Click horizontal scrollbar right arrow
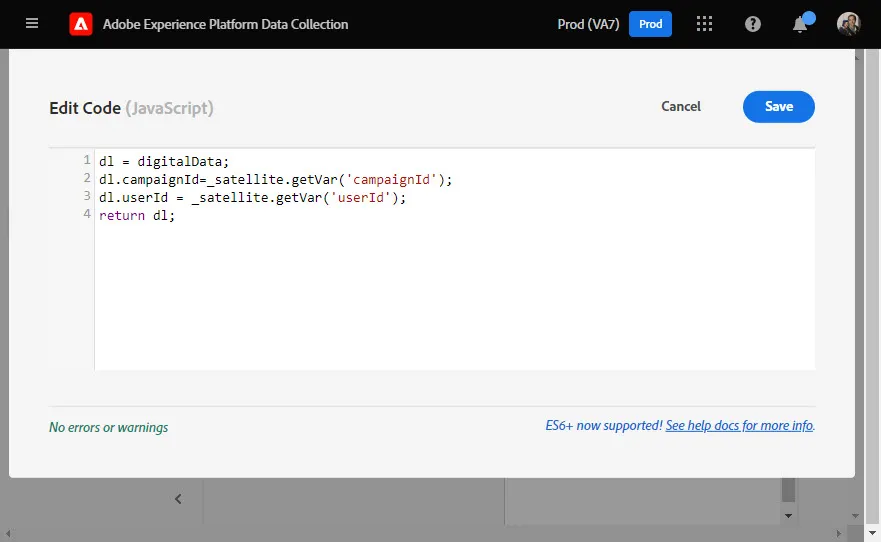This screenshot has width=881, height=542. click(838, 534)
